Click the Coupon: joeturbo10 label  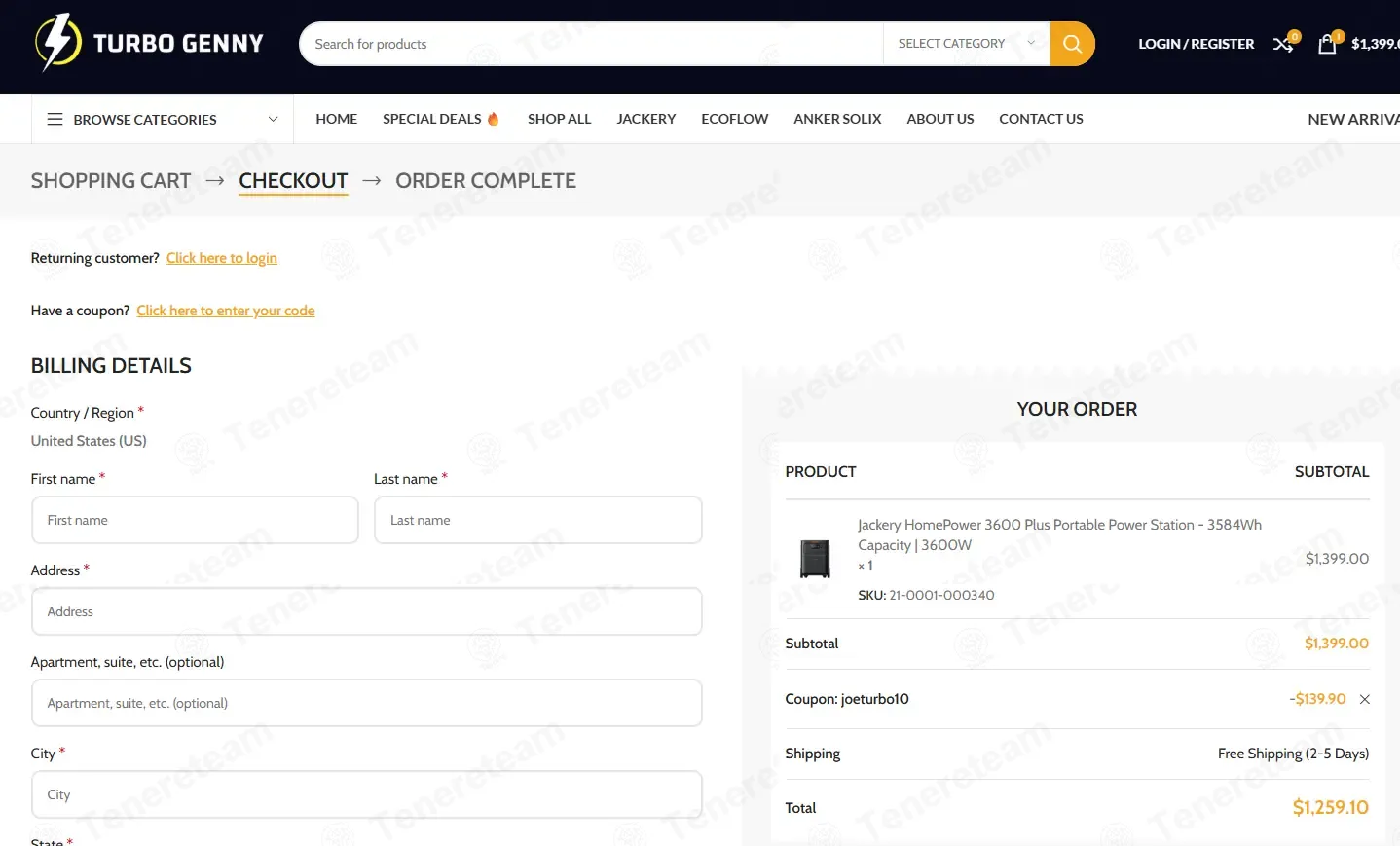[x=847, y=699]
